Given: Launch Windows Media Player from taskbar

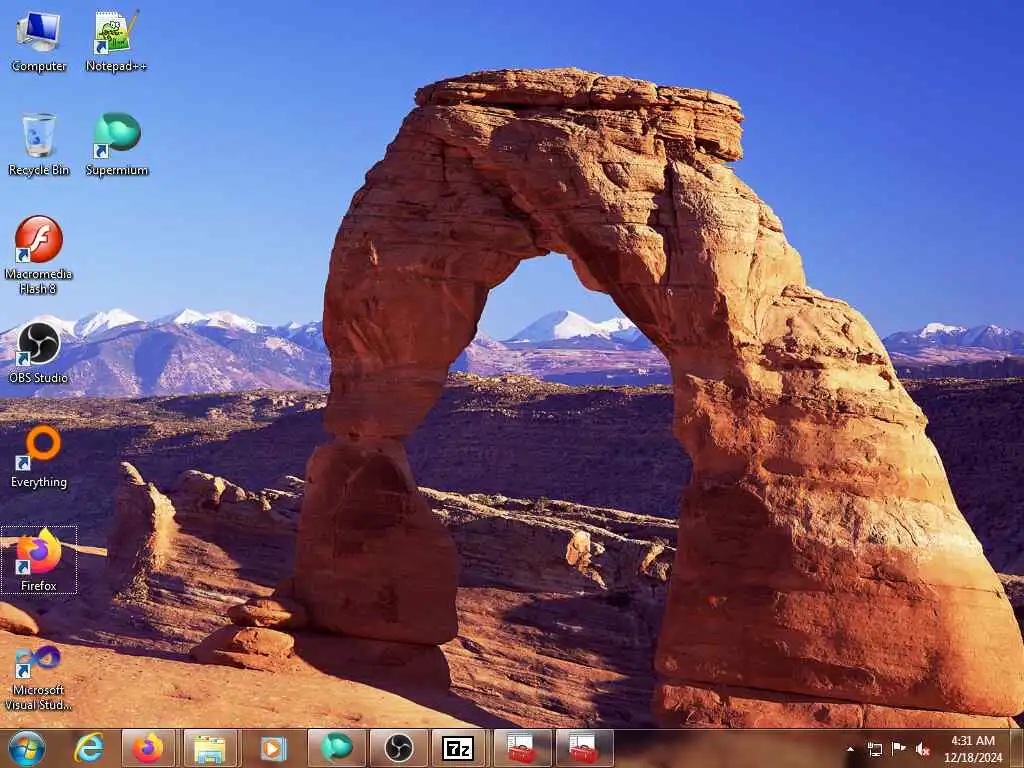Looking at the screenshot, I should pyautogui.click(x=272, y=748).
